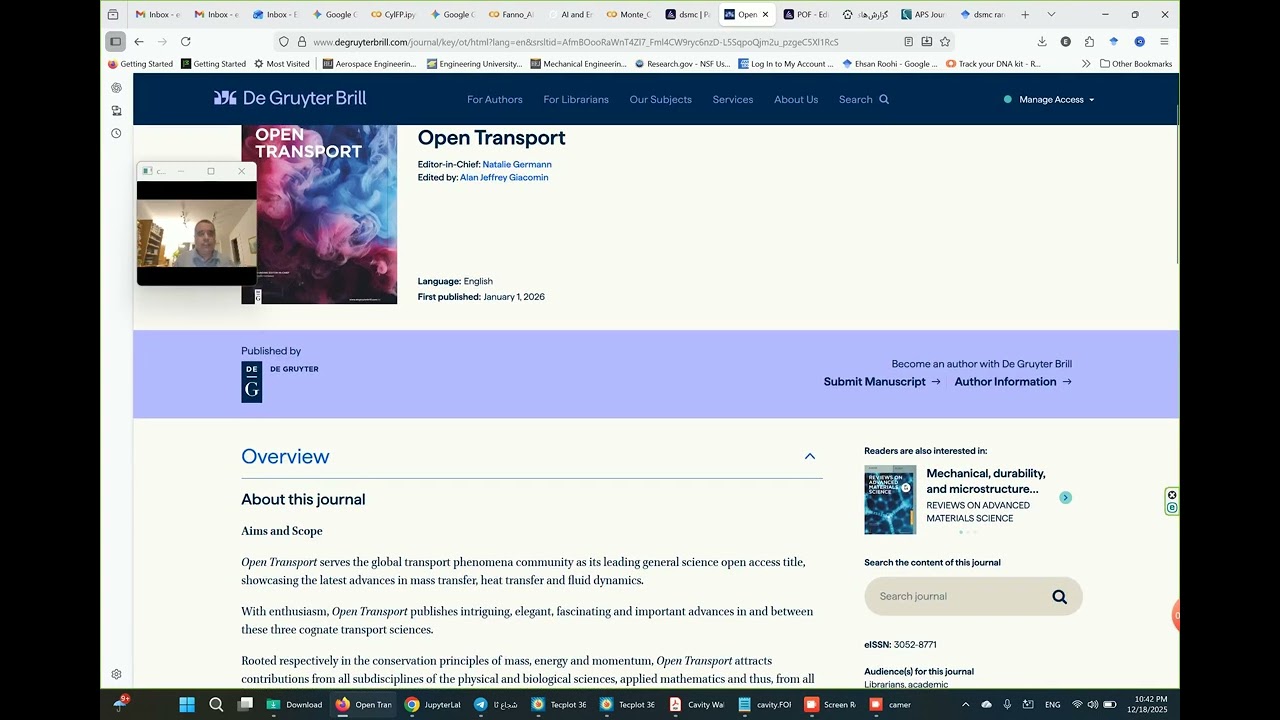This screenshot has height=720, width=1280.
Task: Switch to the APS Journals browser tab
Action: click(x=923, y=15)
